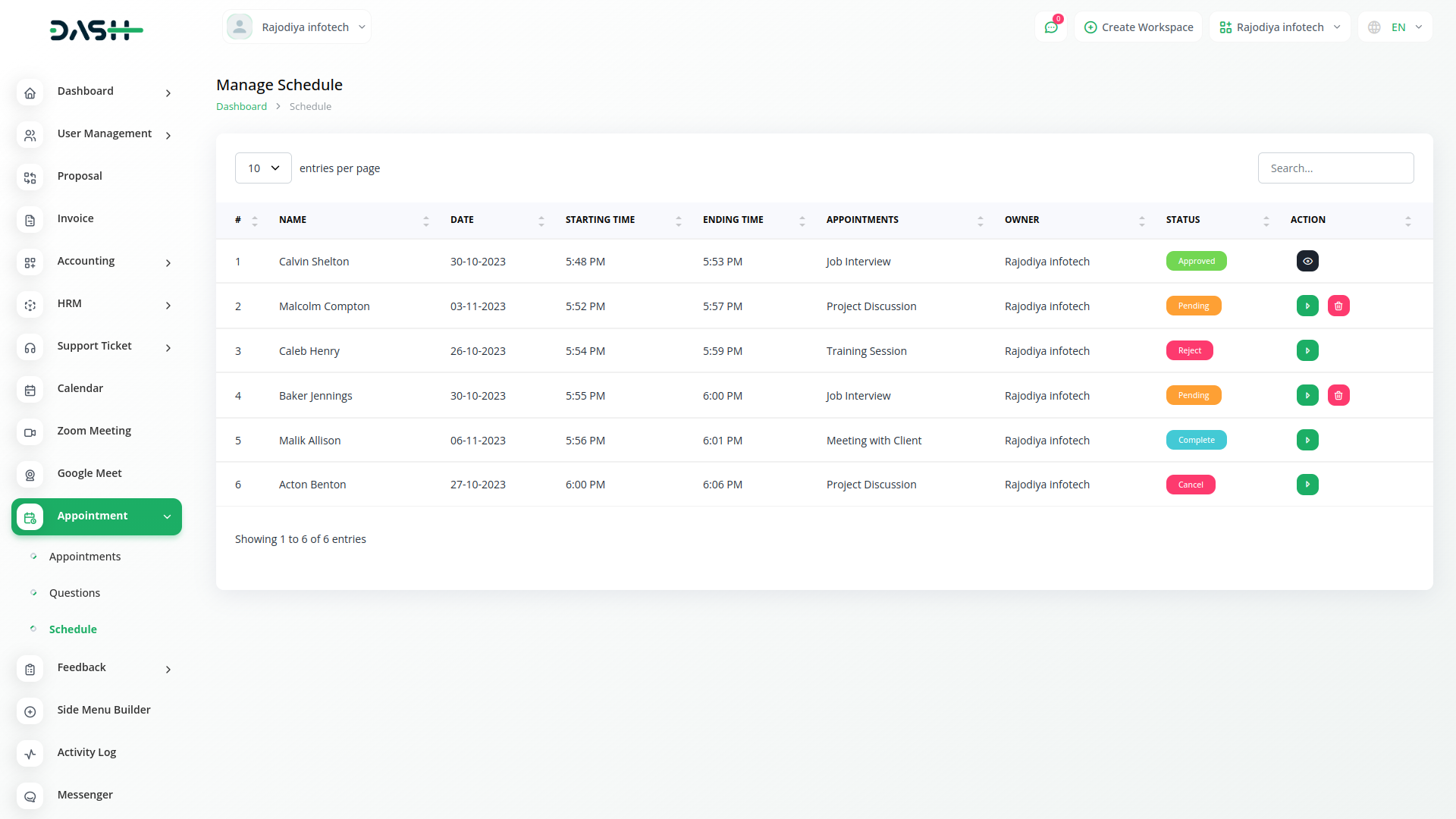Open the chat messages icon in header
The image size is (1456, 819).
click(1051, 27)
